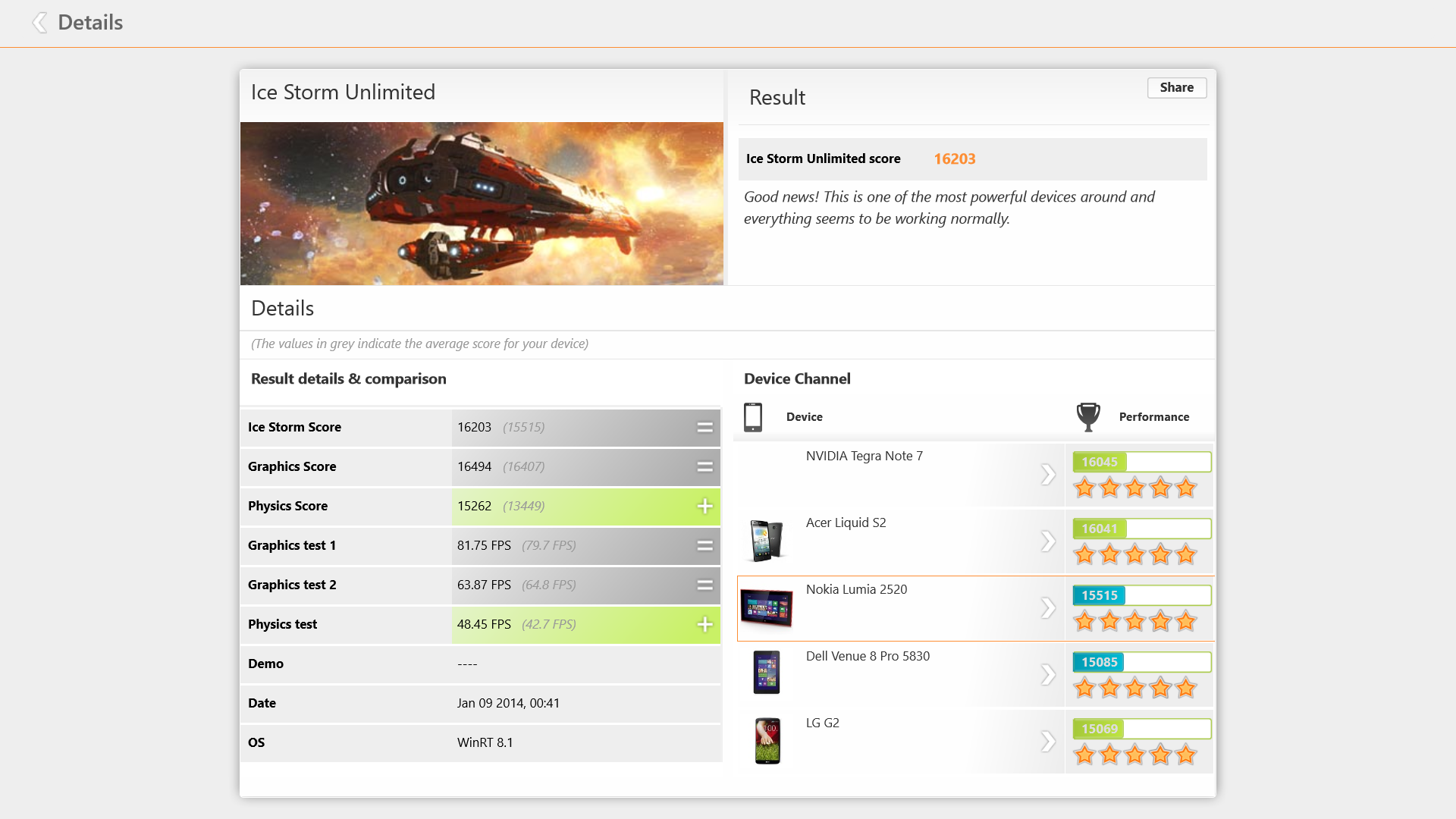
Task: Click the Result details & comparison heading
Action: coord(348,378)
